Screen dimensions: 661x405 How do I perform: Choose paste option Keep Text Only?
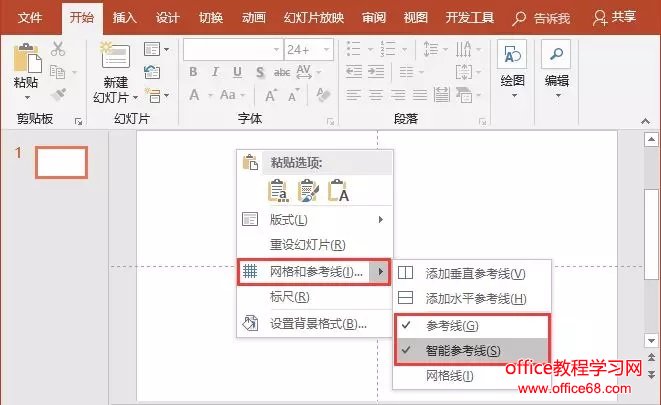pos(338,190)
